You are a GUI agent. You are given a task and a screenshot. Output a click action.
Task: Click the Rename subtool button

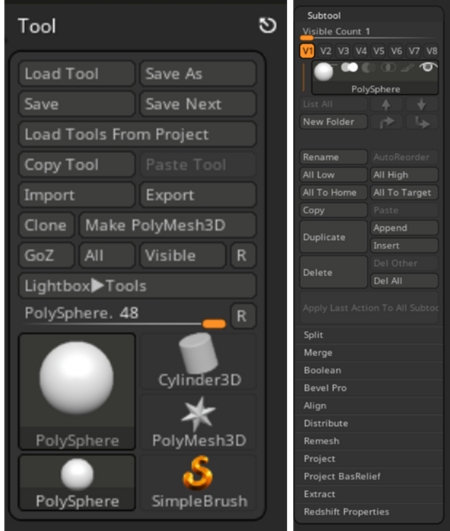pyautogui.click(x=334, y=157)
